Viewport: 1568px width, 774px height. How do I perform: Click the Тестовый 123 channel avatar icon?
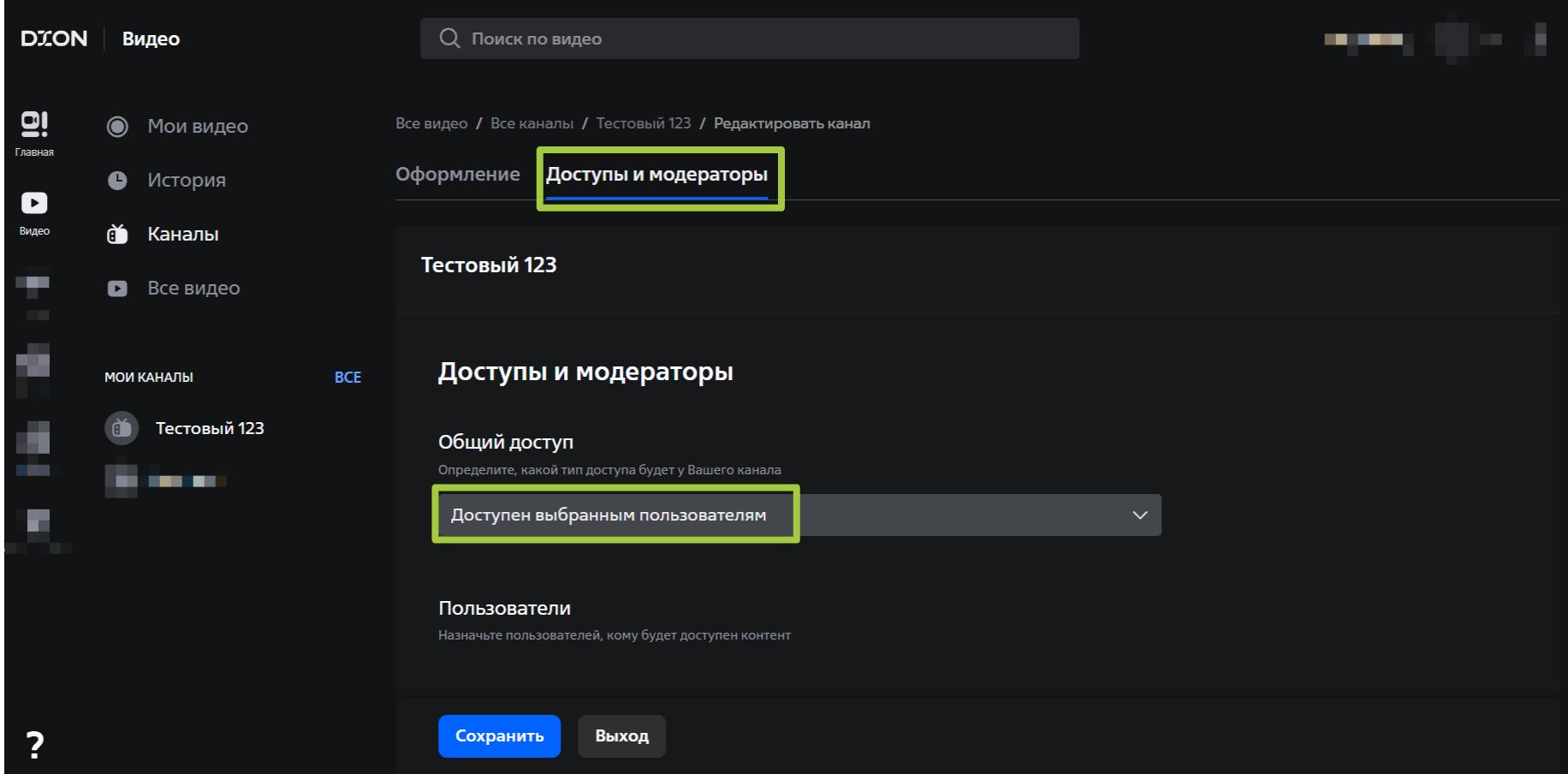[122, 428]
